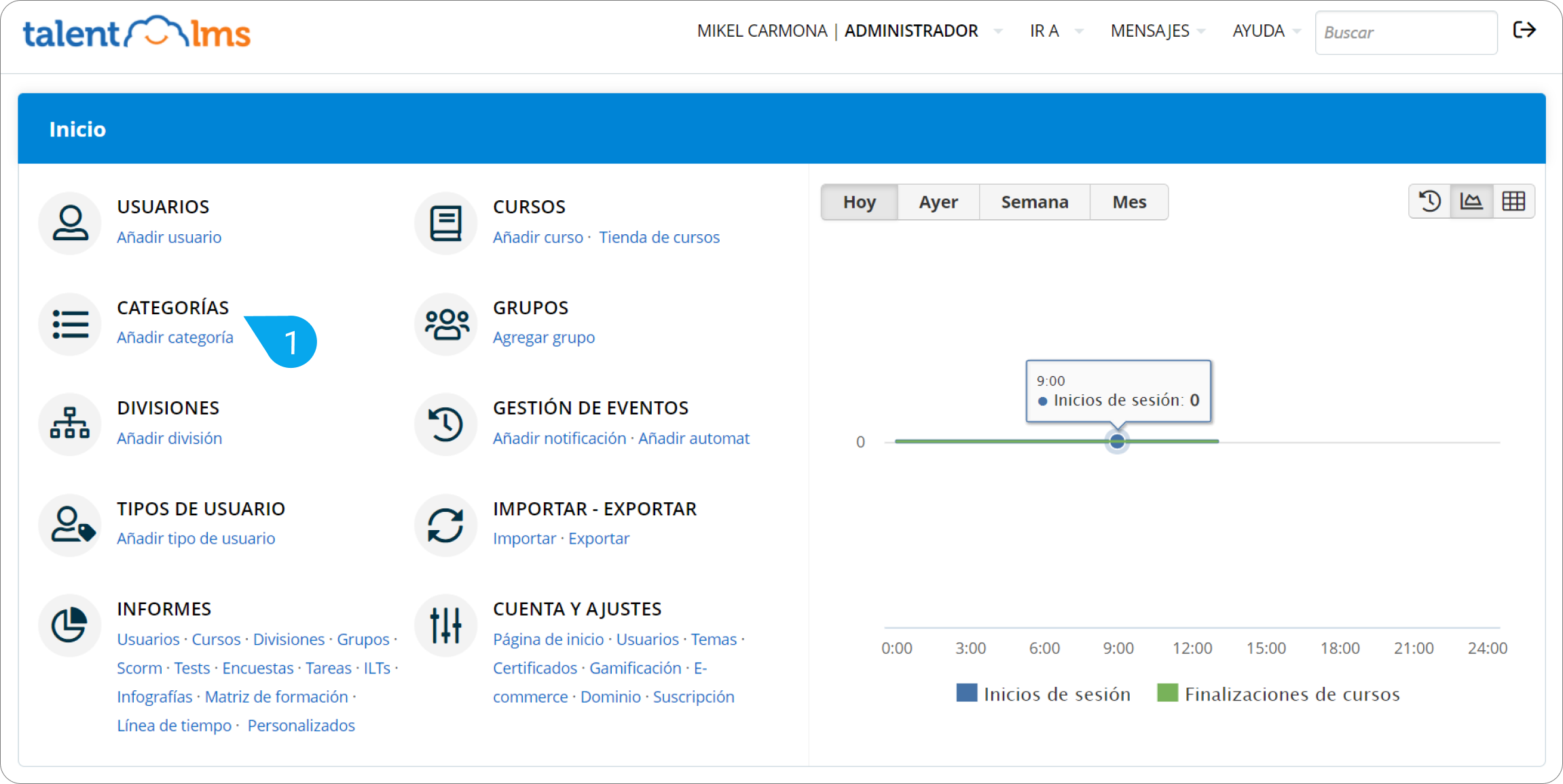Click Agregar grupo link
Viewport: 1563px width, 784px height.
[x=544, y=337]
